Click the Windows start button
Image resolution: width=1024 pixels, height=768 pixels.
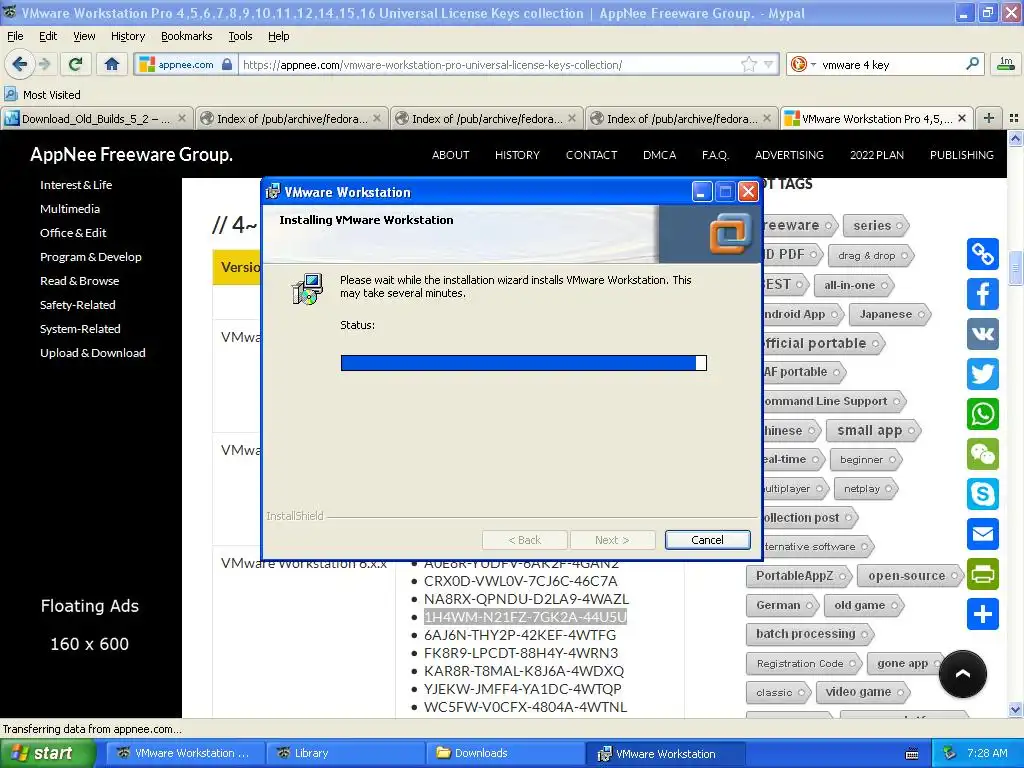tap(47, 753)
